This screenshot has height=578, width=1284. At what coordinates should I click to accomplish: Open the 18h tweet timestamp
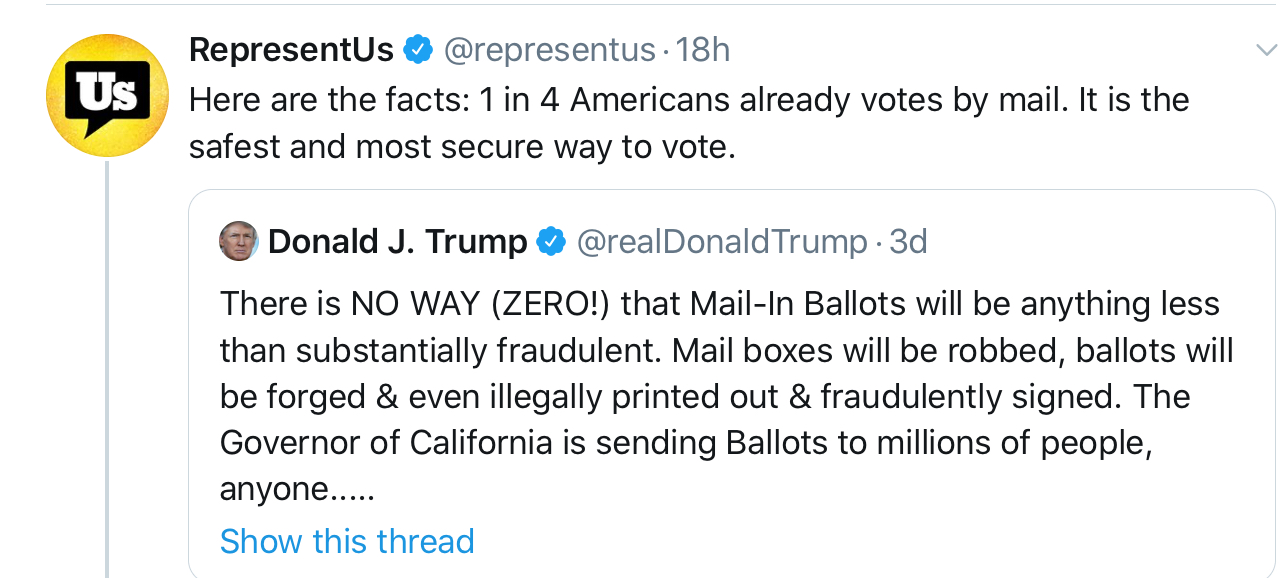tap(702, 49)
